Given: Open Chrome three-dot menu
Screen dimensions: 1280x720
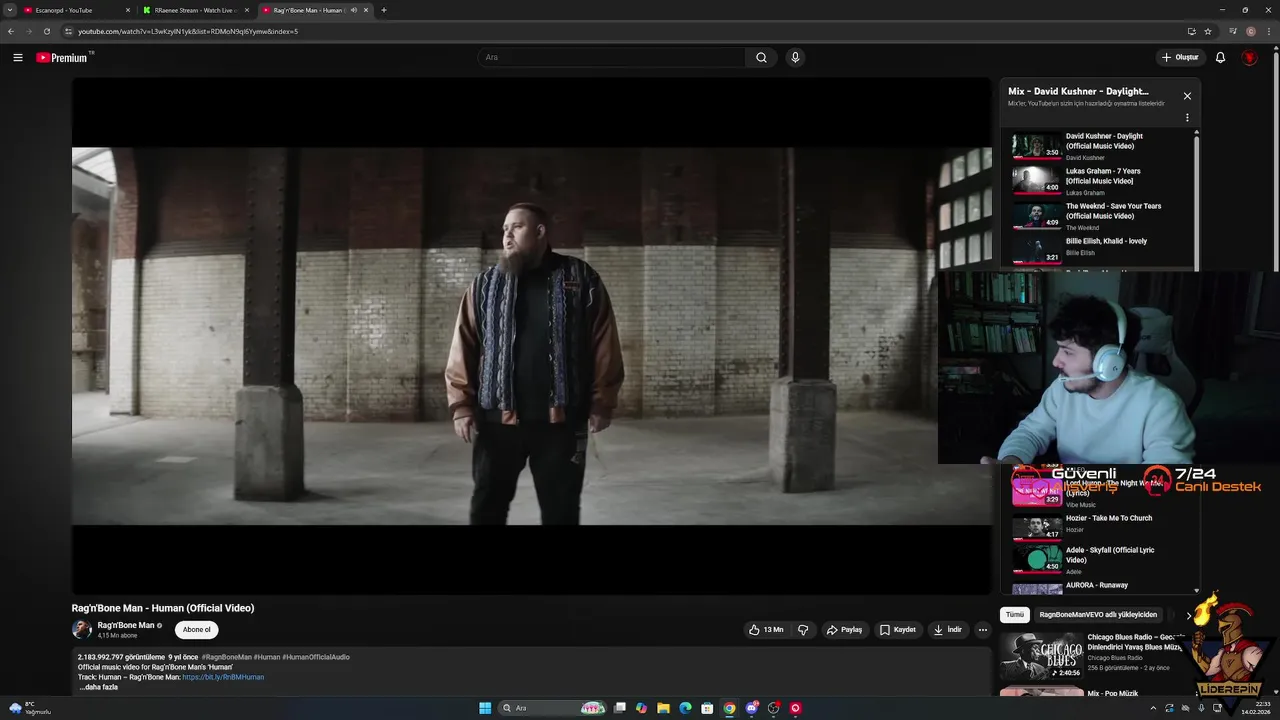Looking at the screenshot, I should 1269,31.
